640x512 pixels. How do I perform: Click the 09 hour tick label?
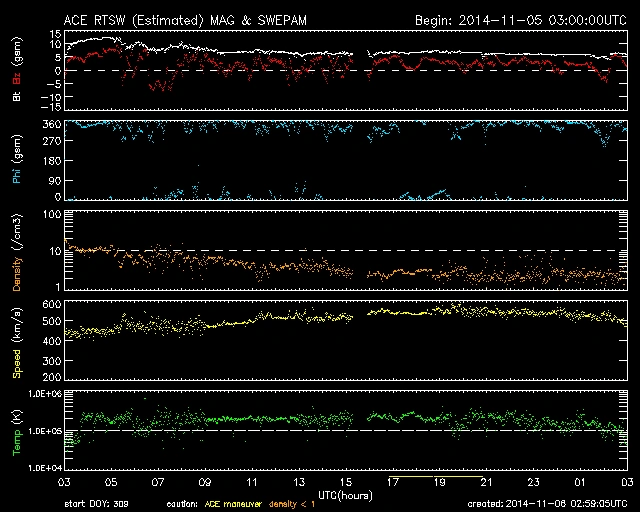click(205, 481)
